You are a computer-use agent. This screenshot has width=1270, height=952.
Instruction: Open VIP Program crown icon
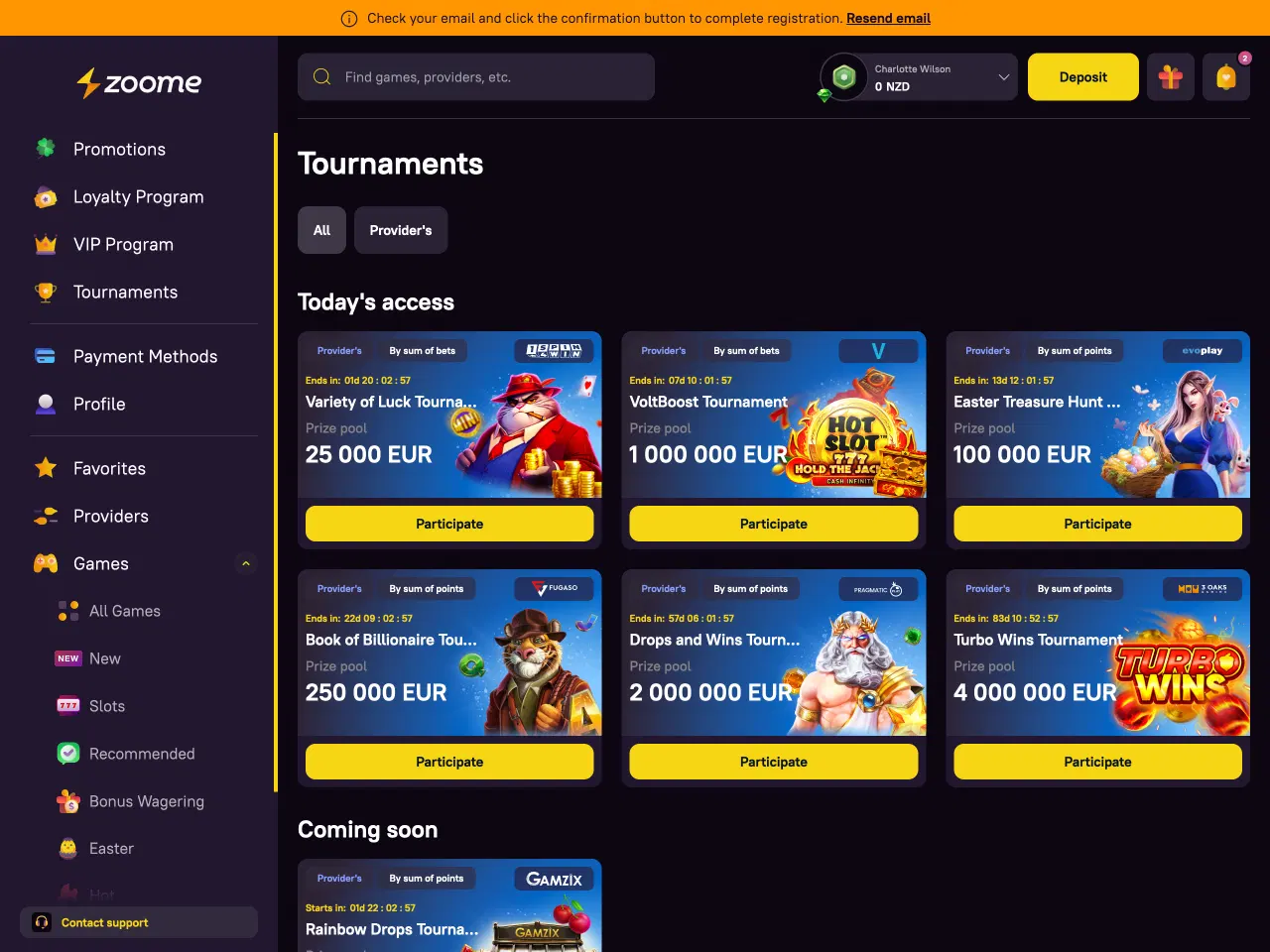[x=46, y=244]
